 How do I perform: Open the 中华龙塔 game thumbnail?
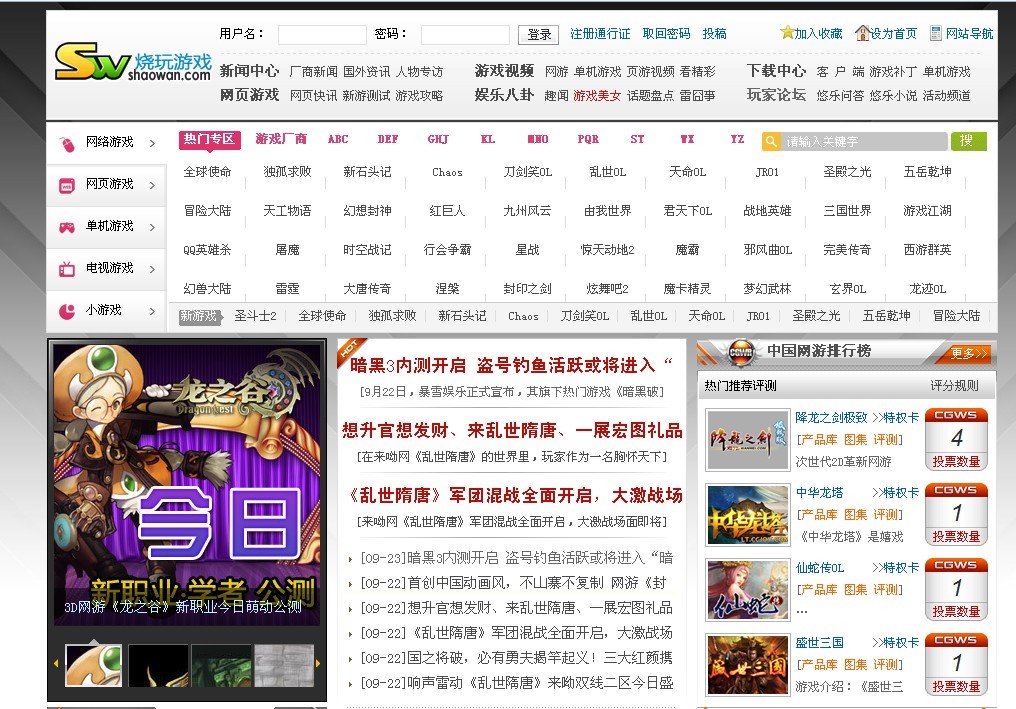click(748, 515)
